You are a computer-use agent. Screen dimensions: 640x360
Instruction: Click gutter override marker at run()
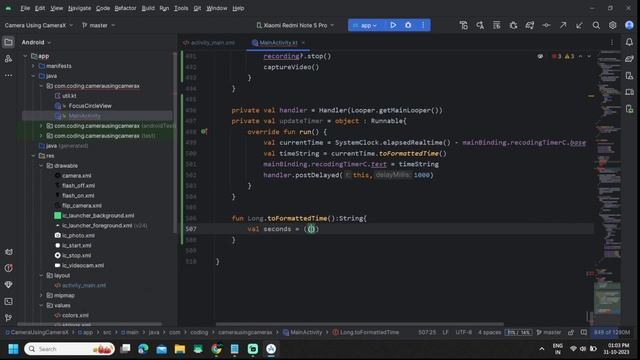tap(204, 131)
